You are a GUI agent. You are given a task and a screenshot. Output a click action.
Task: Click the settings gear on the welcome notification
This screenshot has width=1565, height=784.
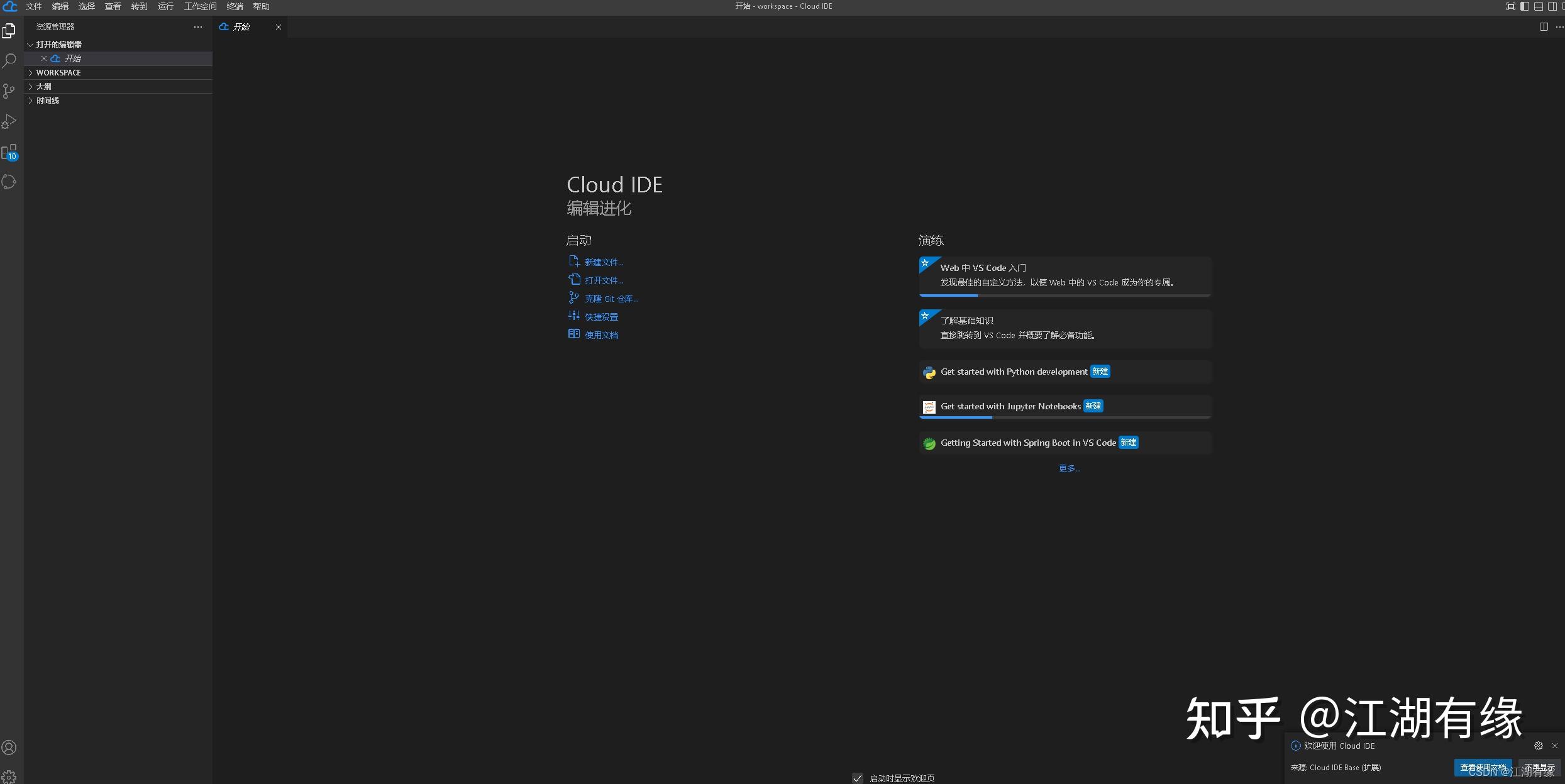(1538, 745)
